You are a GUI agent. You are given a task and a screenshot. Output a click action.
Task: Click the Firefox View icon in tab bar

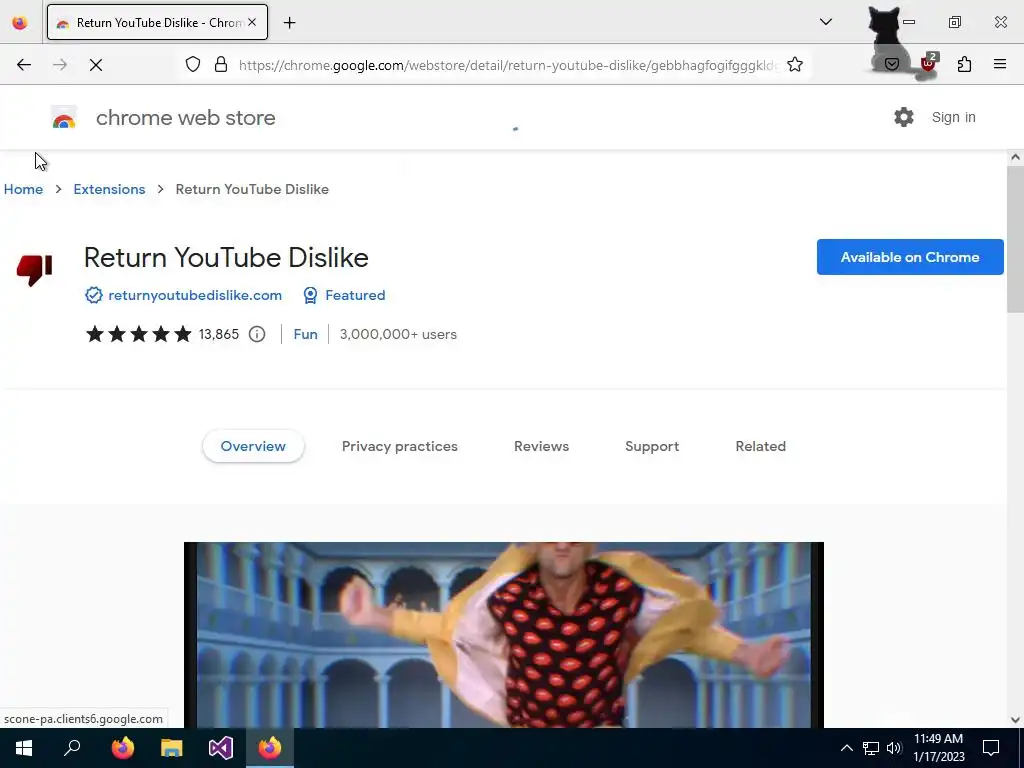[x=20, y=22]
